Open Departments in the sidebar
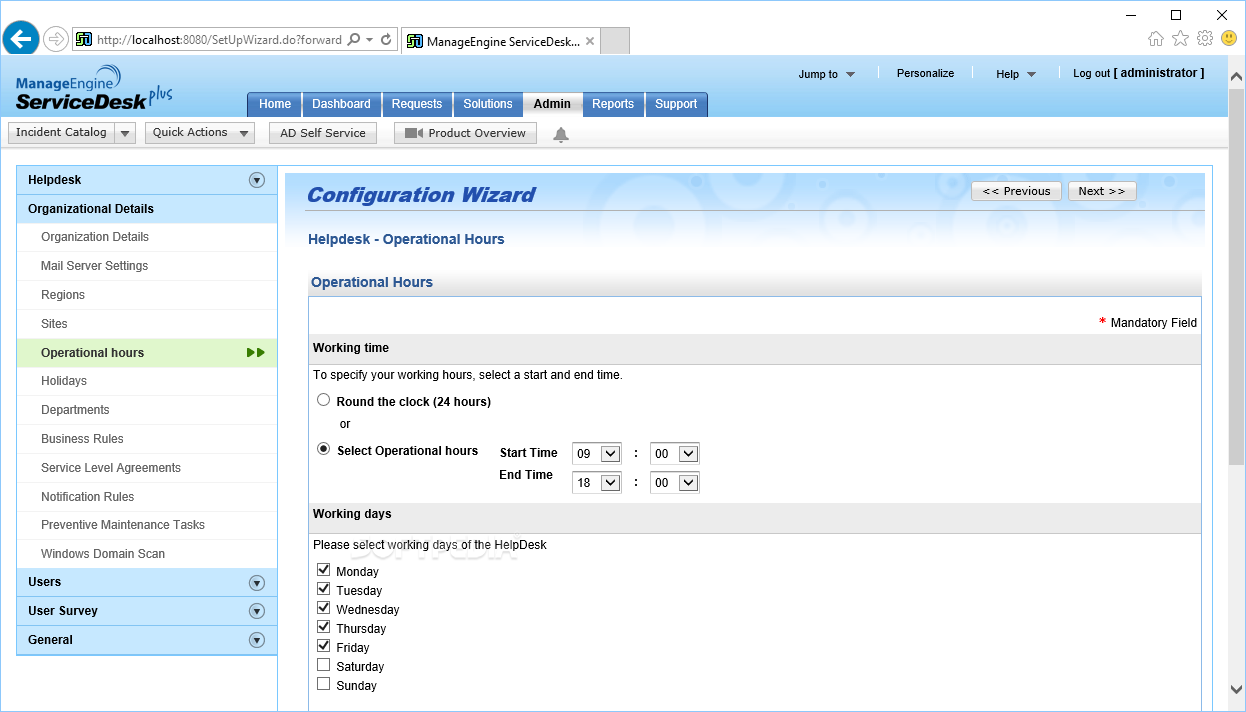Screen dimensions: 1246x712 (75, 410)
